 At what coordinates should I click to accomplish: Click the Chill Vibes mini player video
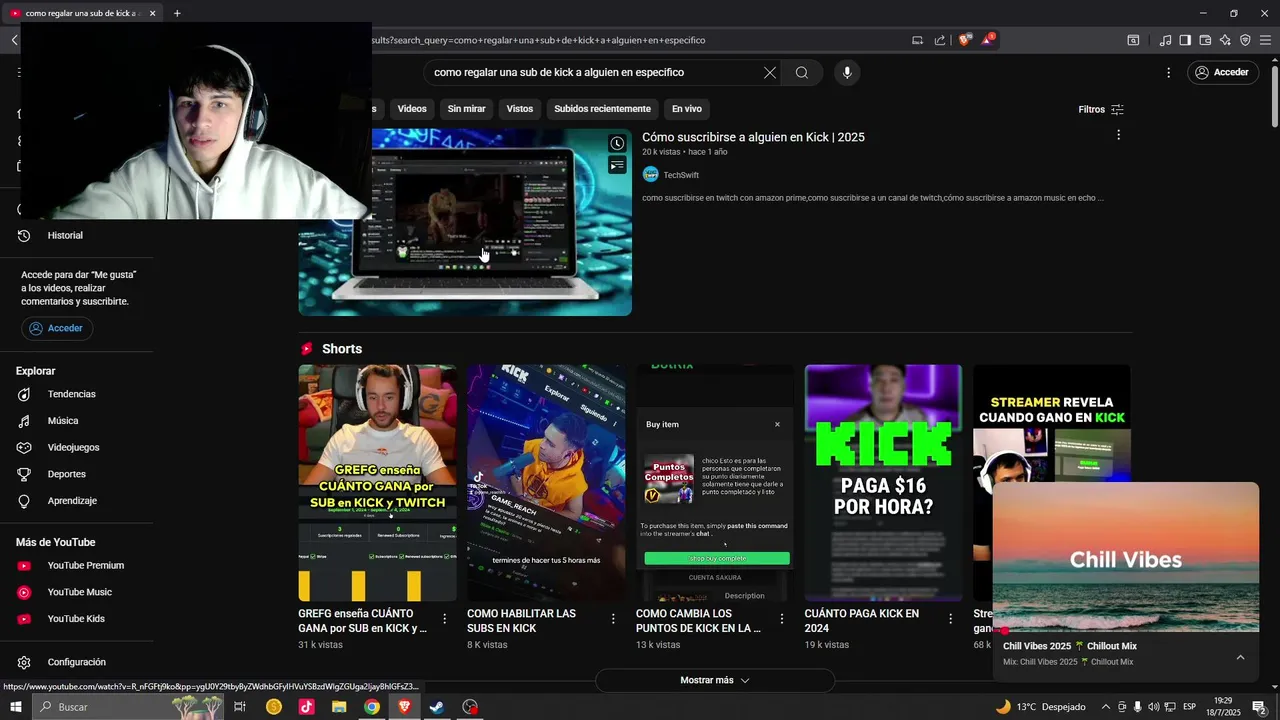point(1126,557)
